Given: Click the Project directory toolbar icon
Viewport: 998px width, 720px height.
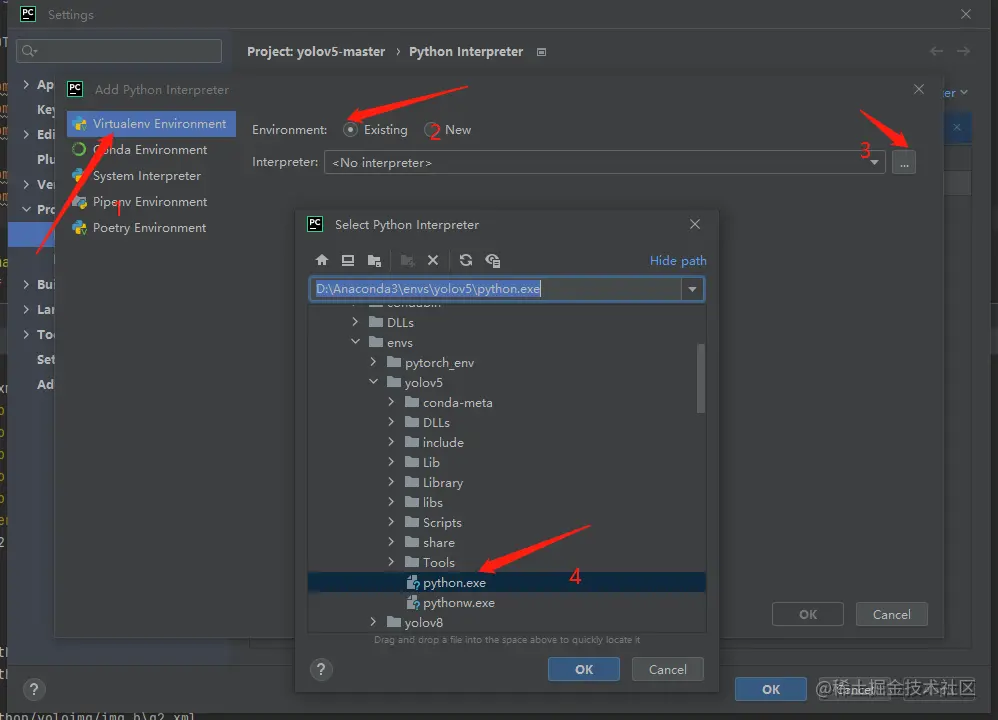Looking at the screenshot, I should 374,260.
